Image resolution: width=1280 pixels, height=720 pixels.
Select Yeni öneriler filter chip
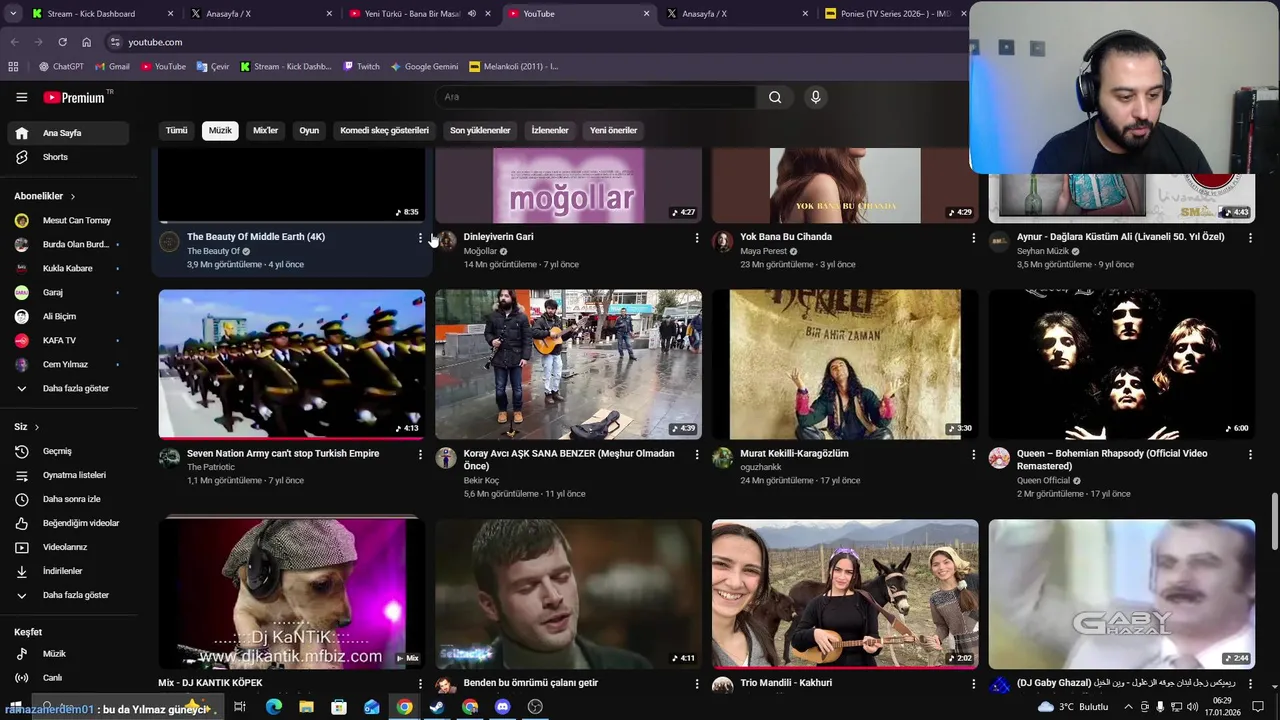tap(613, 130)
